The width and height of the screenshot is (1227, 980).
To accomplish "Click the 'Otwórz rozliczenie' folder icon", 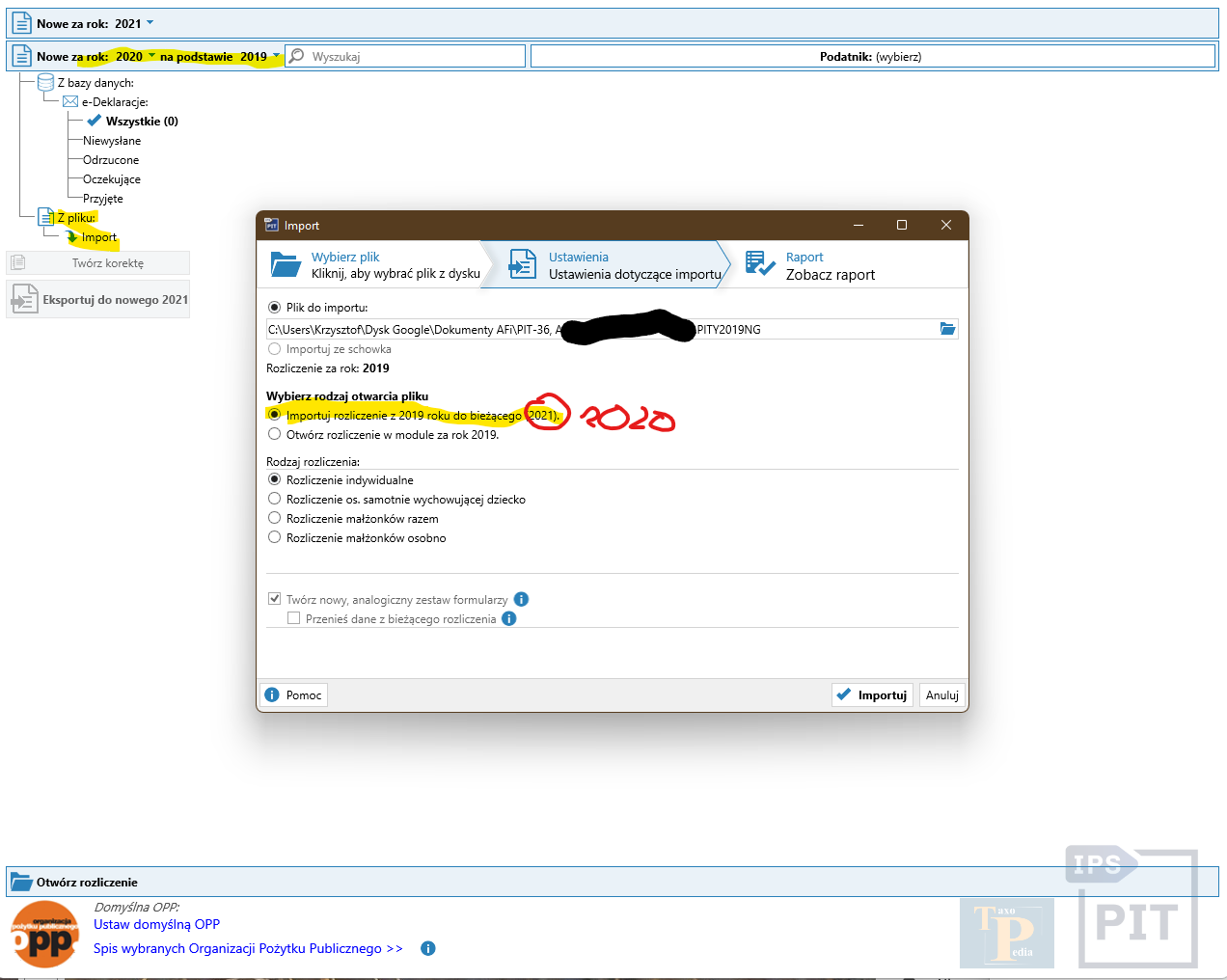I will tap(21, 882).
